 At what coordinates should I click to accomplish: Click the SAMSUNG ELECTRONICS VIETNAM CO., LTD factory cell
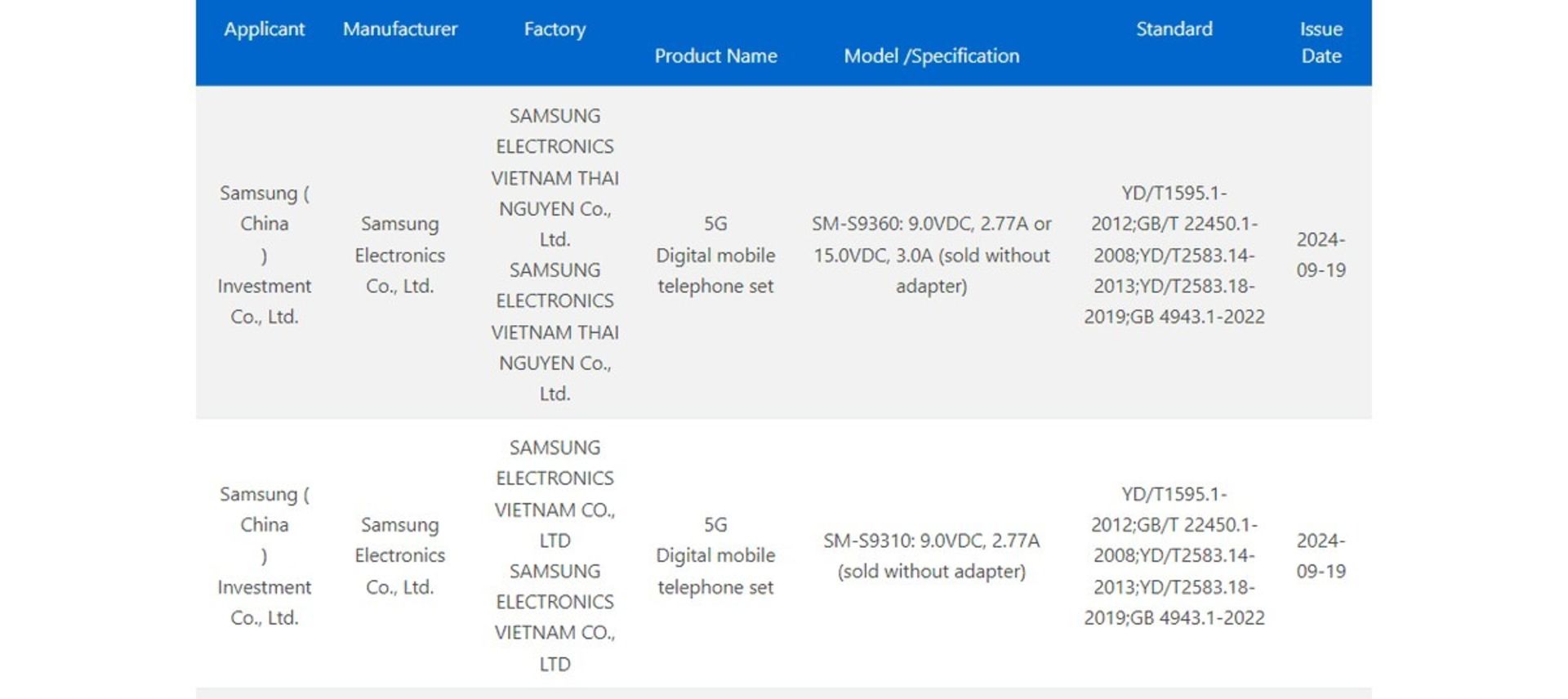[x=555, y=555]
